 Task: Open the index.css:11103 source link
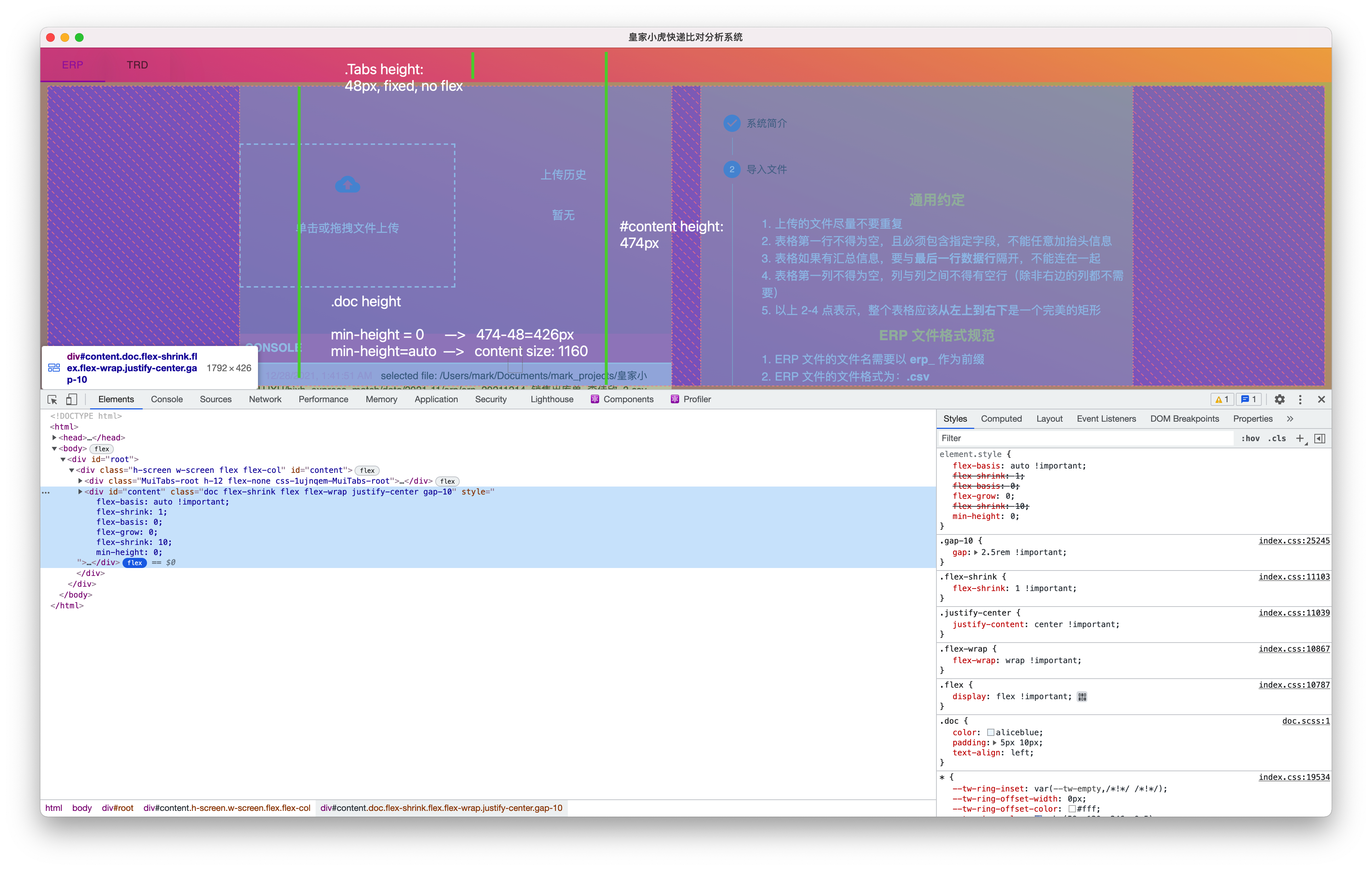point(1294,577)
